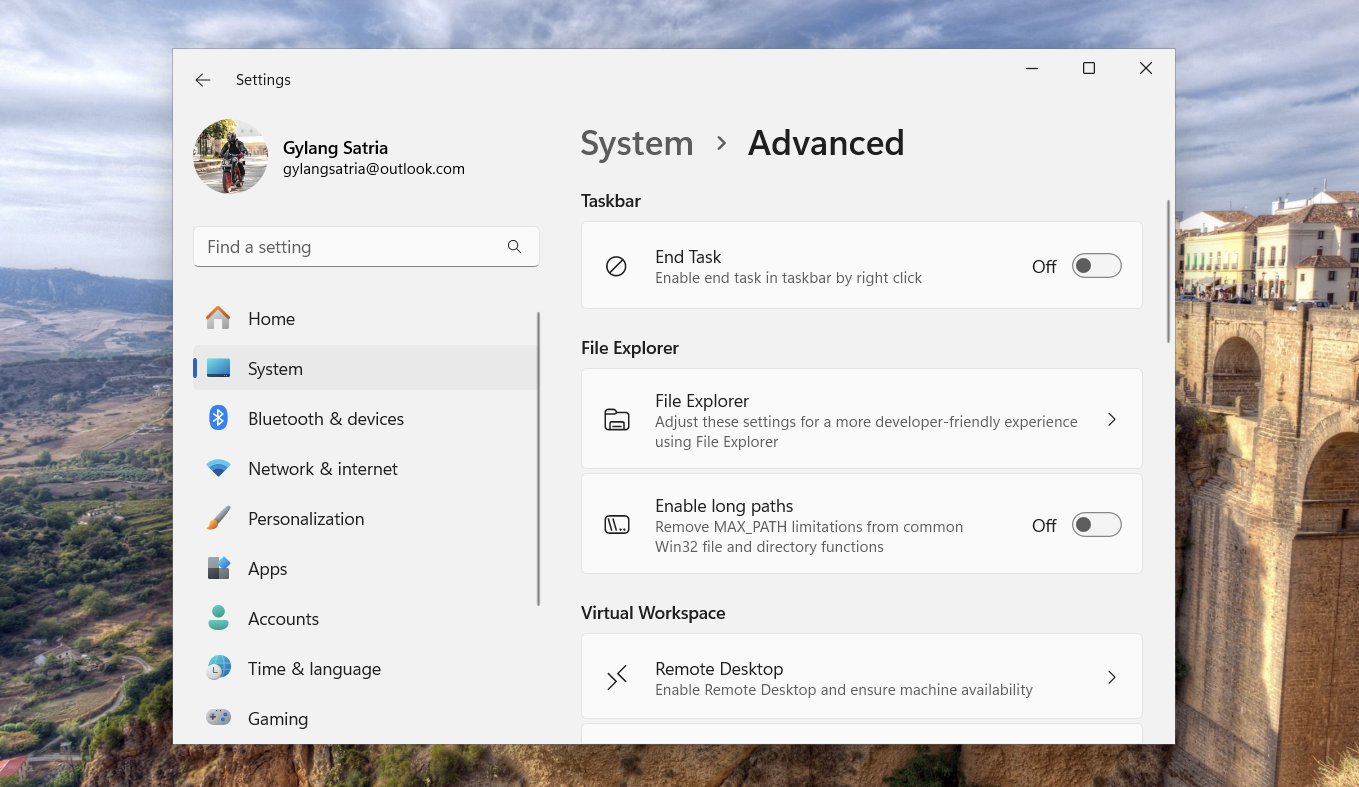Expand the Remote Desktop chevron
Viewport: 1359px width, 787px height.
(x=1111, y=677)
